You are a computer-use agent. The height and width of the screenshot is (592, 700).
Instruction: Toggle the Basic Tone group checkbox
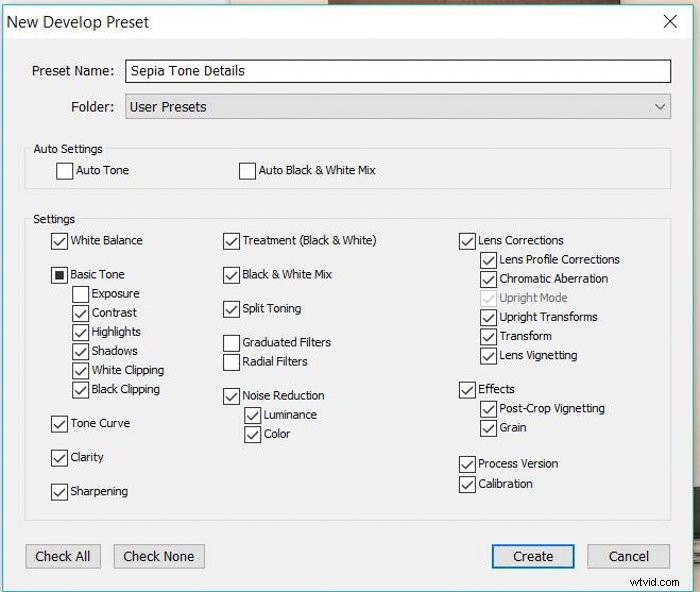click(x=59, y=275)
